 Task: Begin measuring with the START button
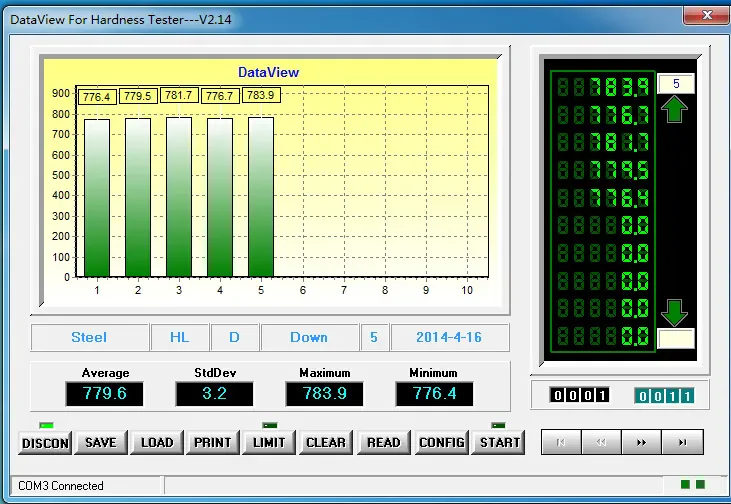[x=499, y=442]
